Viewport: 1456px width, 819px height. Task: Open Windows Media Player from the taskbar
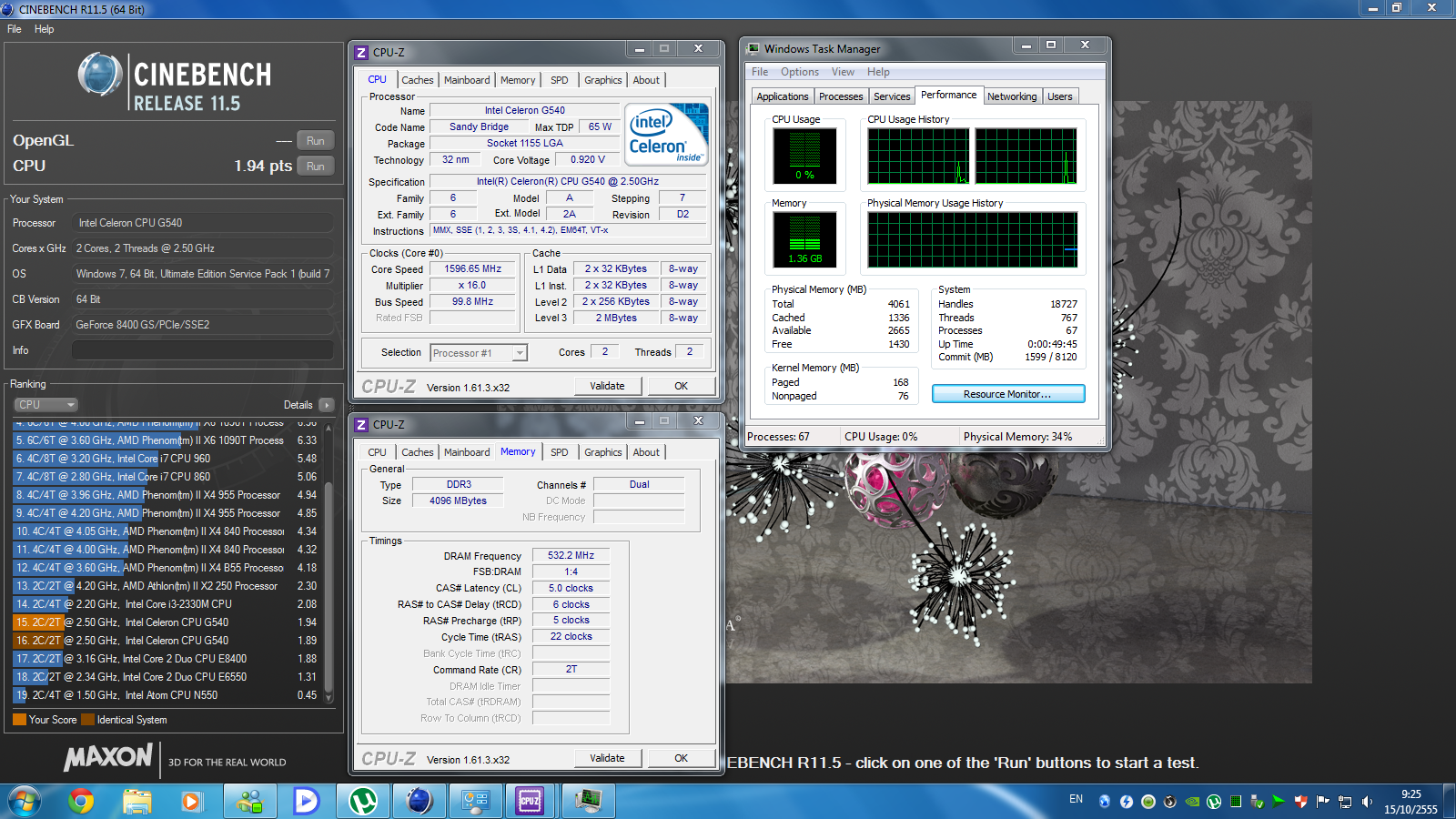coord(191,801)
